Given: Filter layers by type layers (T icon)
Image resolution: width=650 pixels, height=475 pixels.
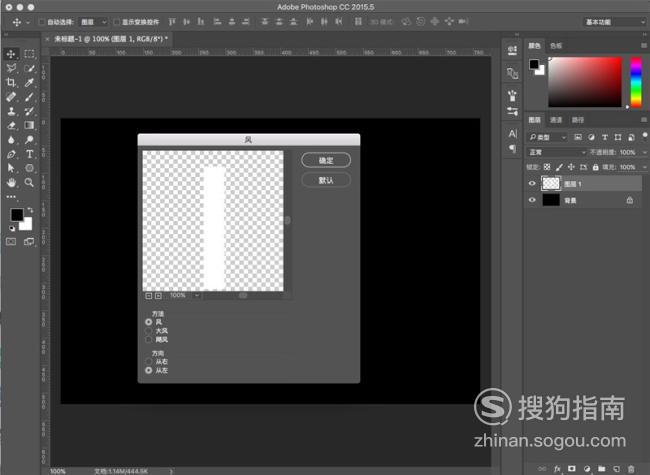Looking at the screenshot, I should [x=605, y=137].
